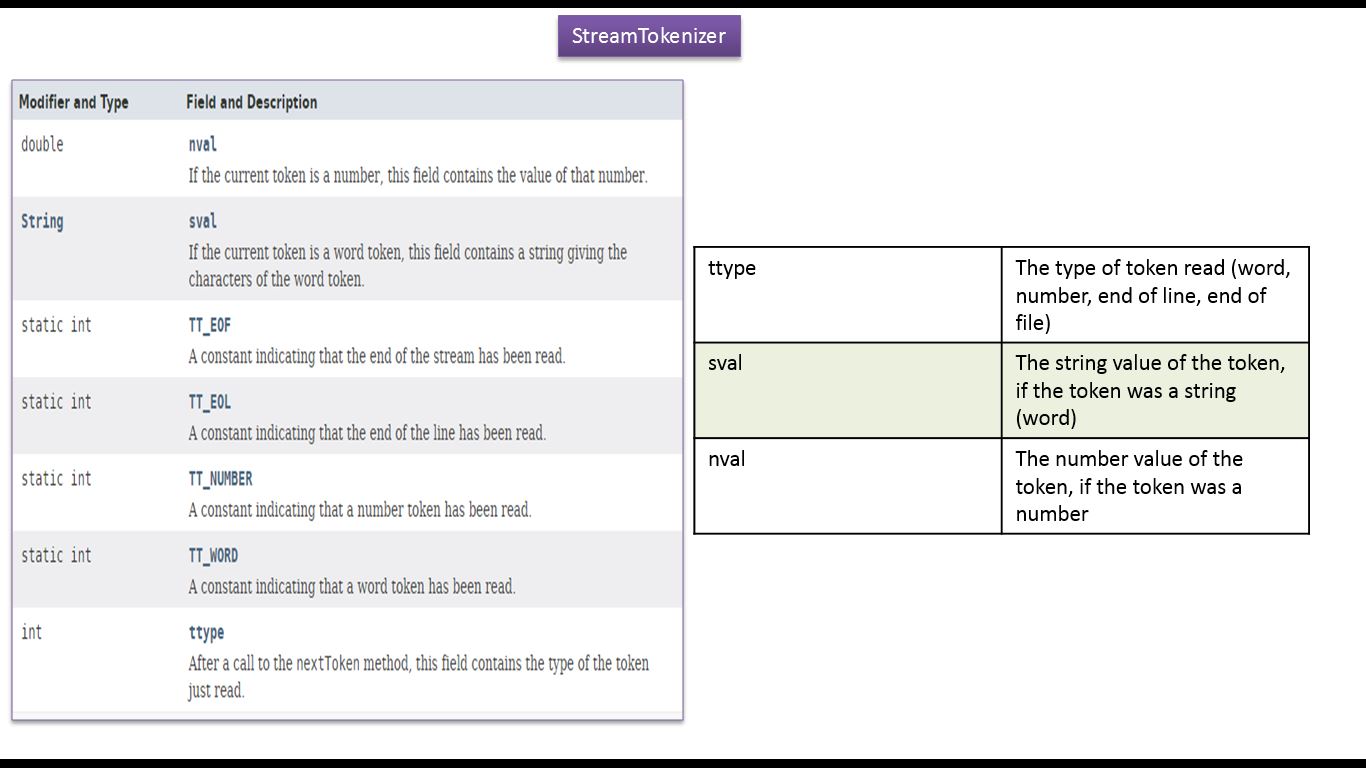Click the String type link
Screen dimensions: 1366x768
coord(42,222)
